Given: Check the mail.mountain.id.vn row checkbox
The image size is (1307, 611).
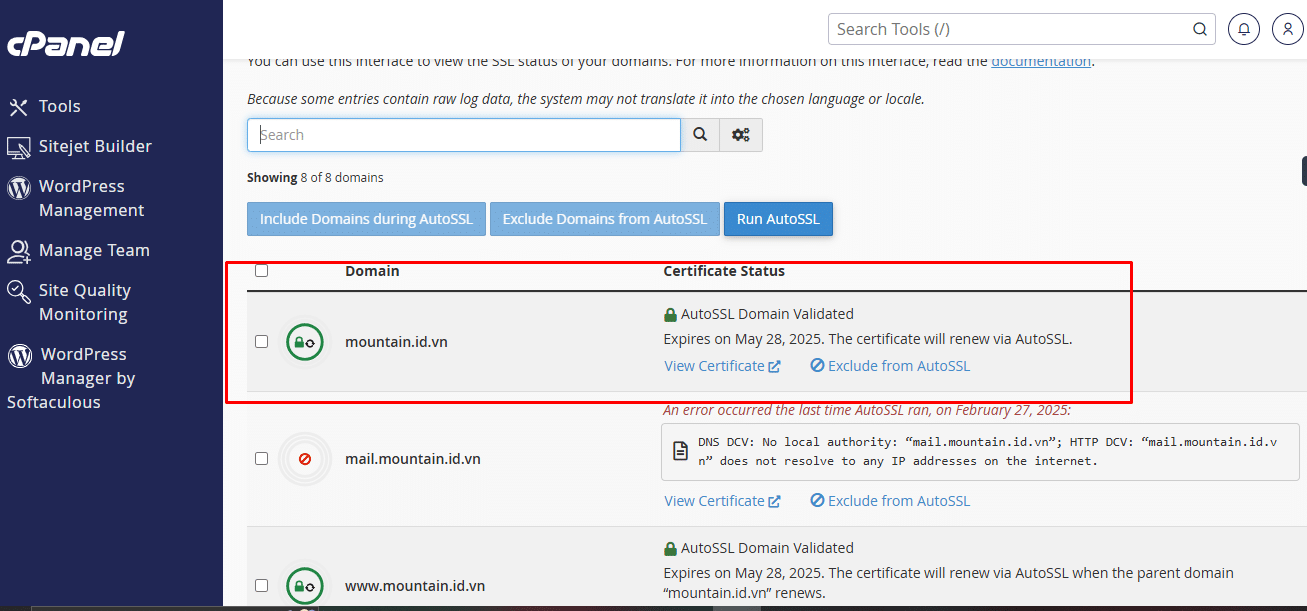Looking at the screenshot, I should 261,458.
